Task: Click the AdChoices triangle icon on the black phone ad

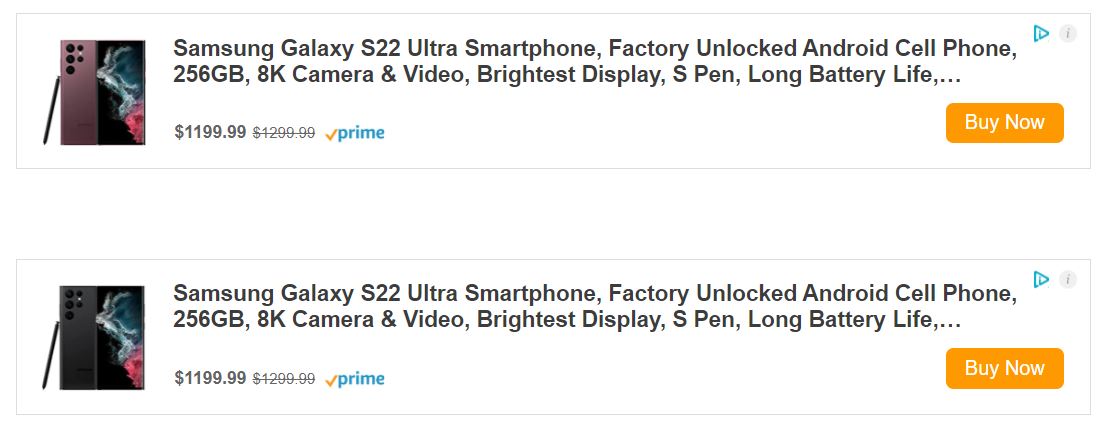Action: [1041, 279]
